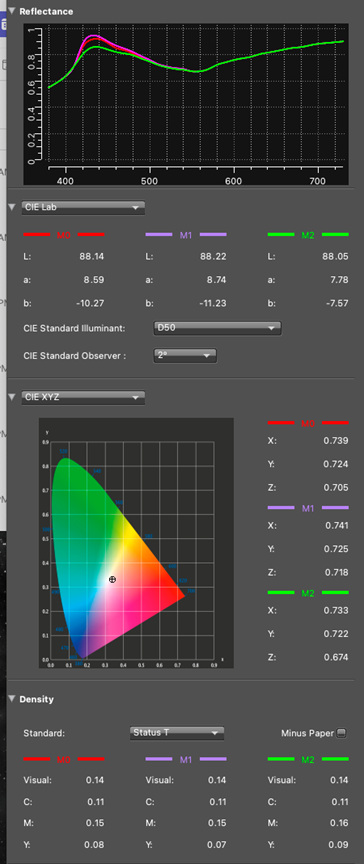Viewport: 364px width, 864px height.
Task: Select the M1 Z value 0.718
Action: 336,573
